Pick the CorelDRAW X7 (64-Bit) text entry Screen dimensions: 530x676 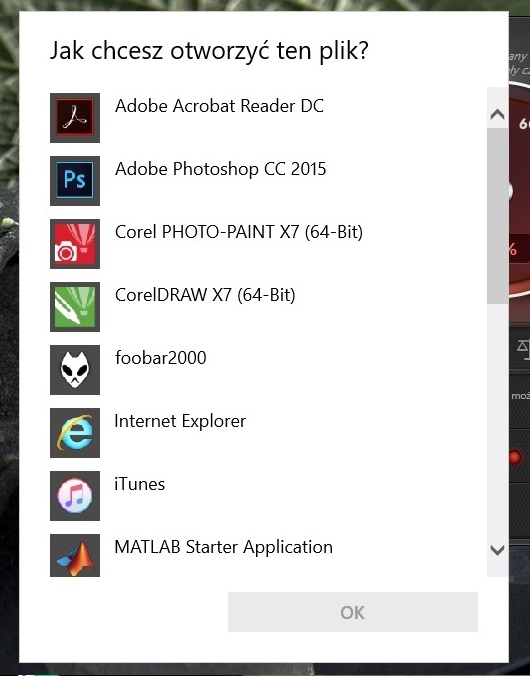[x=205, y=295]
